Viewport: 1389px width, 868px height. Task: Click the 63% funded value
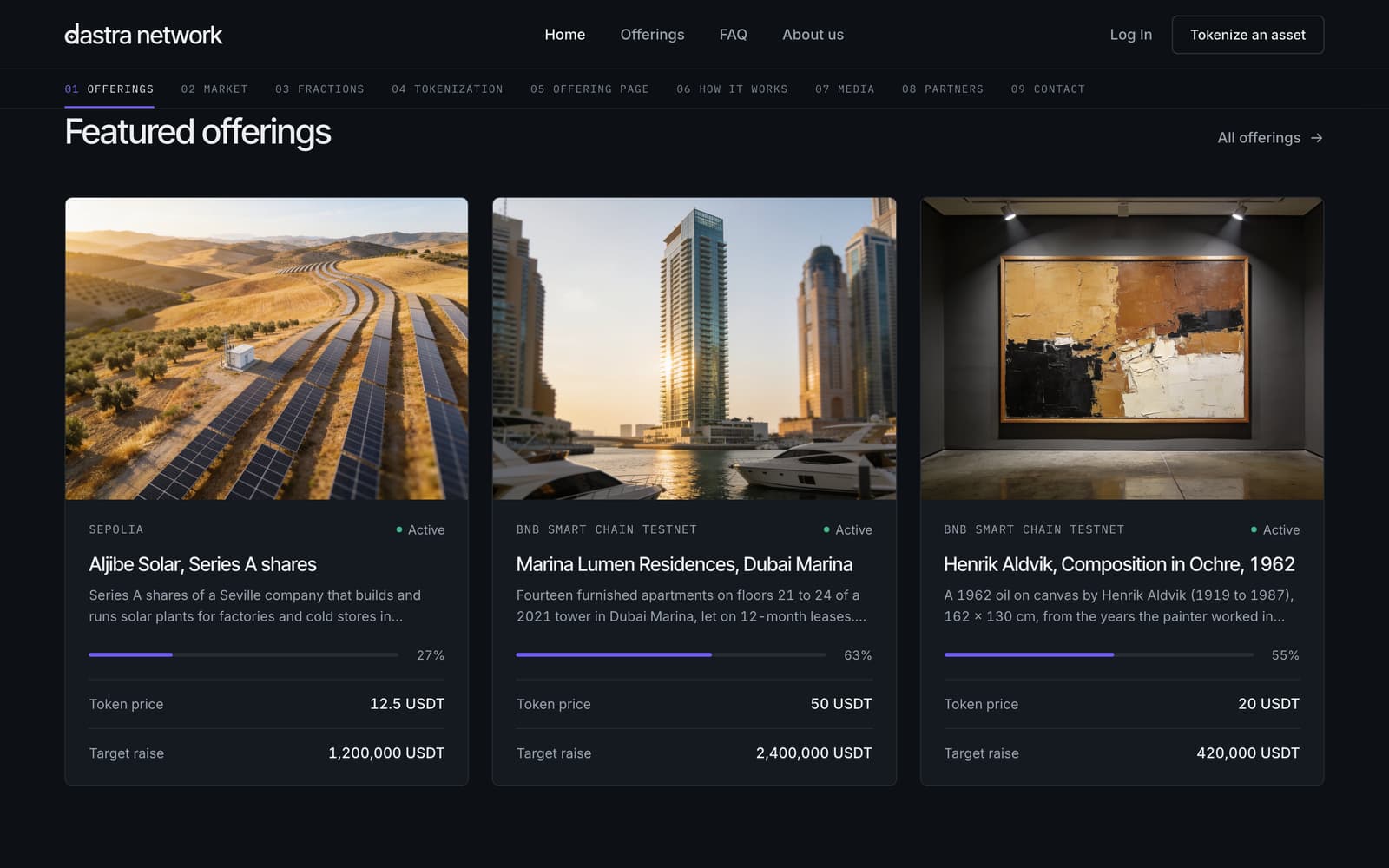click(x=858, y=655)
